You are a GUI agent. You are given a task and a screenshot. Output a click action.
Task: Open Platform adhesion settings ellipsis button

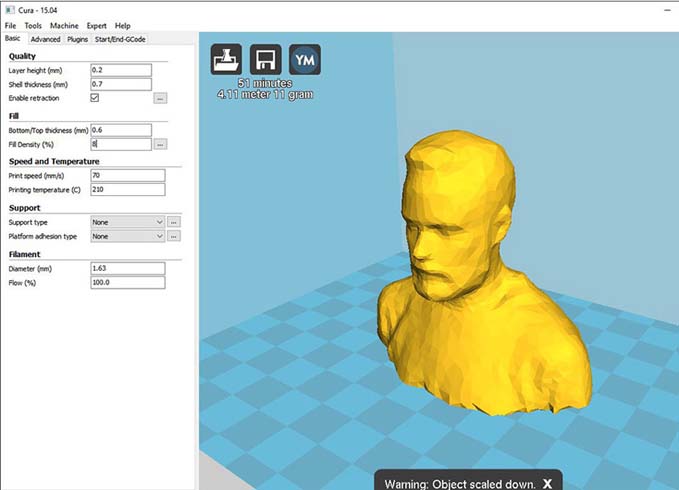[174, 236]
